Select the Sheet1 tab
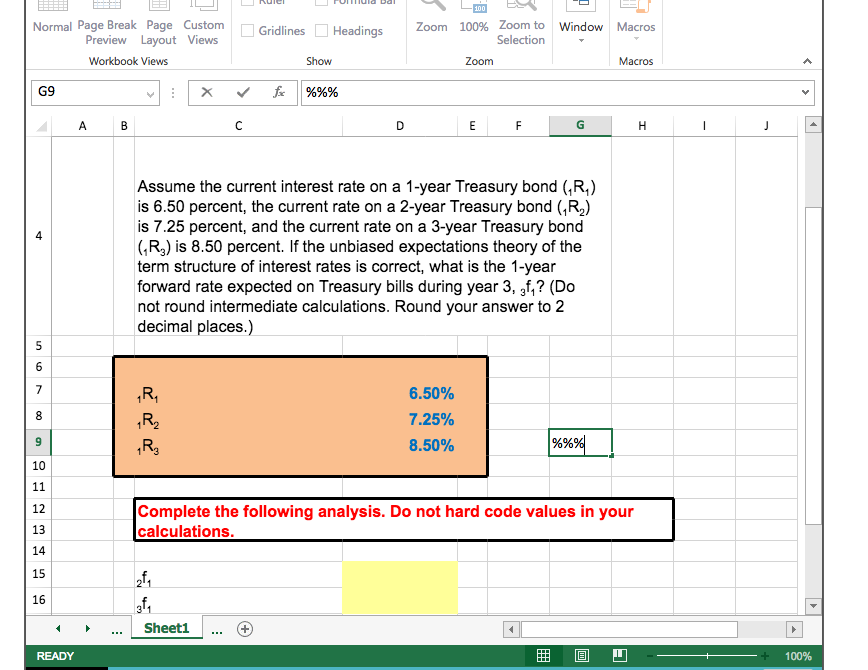Image resolution: width=868 pixels, height=670 pixels. pos(166,628)
